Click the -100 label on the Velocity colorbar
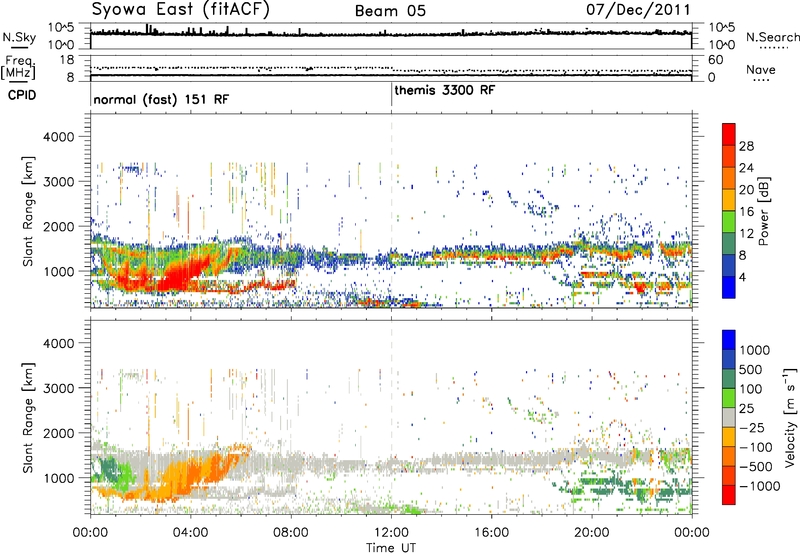The height and width of the screenshot is (554, 800). point(758,447)
